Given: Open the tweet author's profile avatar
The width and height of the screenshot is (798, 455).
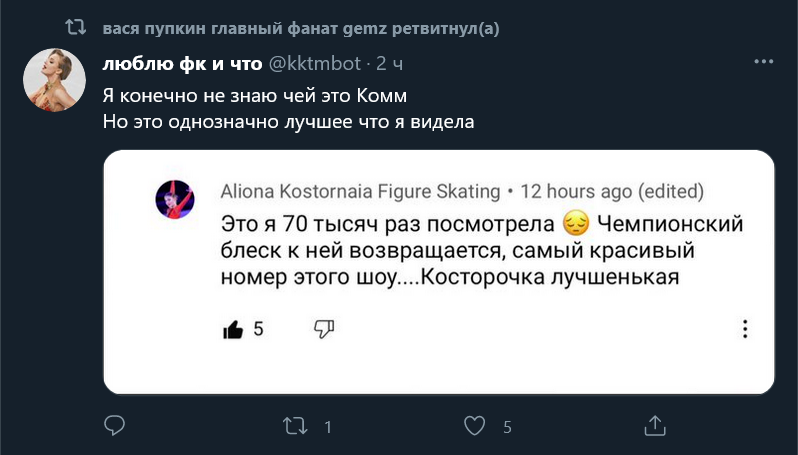Looking at the screenshot, I should [53, 79].
